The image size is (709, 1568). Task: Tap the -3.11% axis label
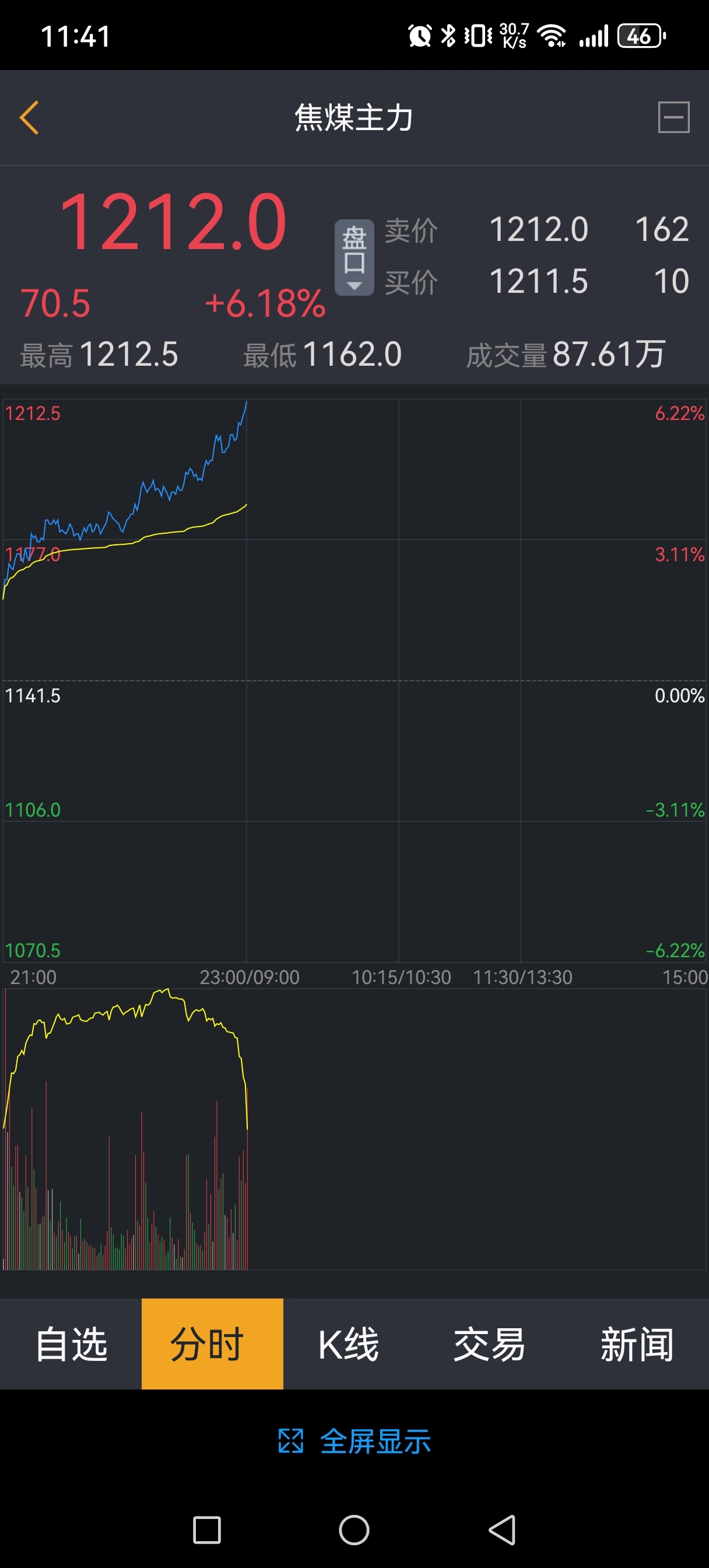pyautogui.click(x=675, y=810)
